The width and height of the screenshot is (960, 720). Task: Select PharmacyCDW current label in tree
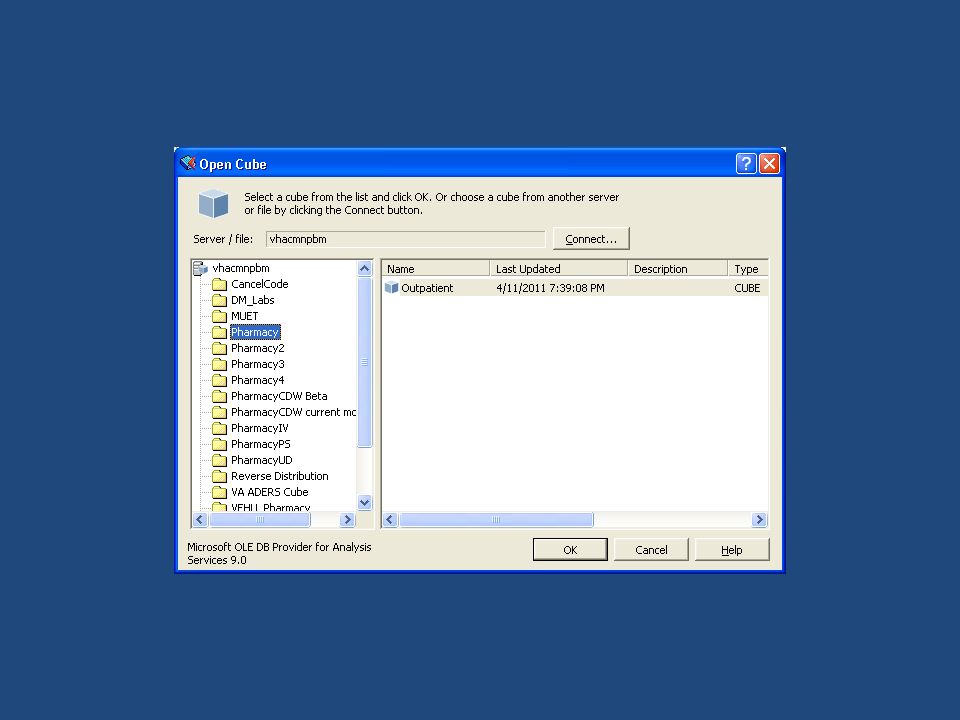coord(293,412)
